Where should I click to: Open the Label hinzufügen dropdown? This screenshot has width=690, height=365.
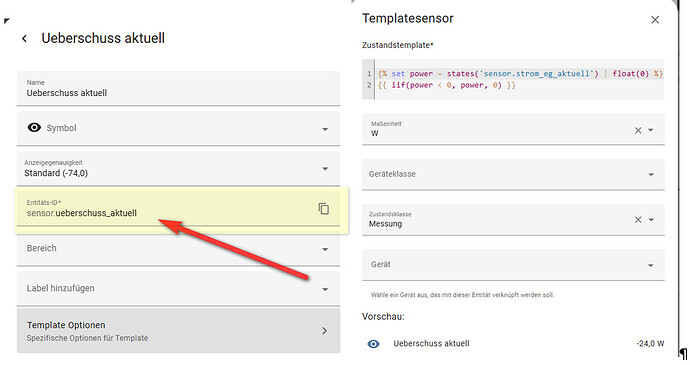(x=325, y=289)
